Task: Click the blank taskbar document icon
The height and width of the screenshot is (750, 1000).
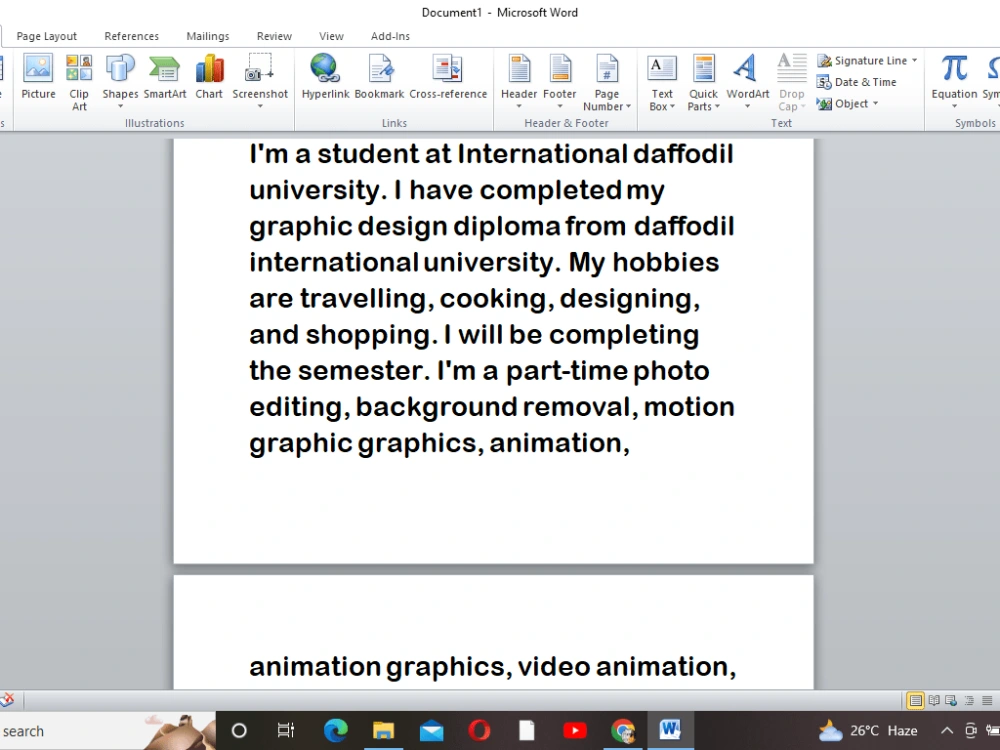Action: point(527,730)
